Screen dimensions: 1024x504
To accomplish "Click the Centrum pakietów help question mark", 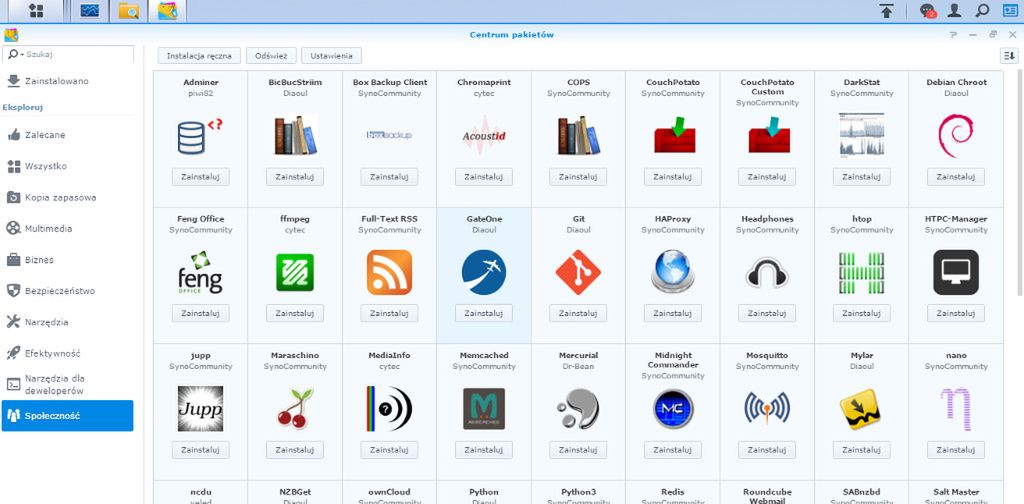I will pos(953,35).
